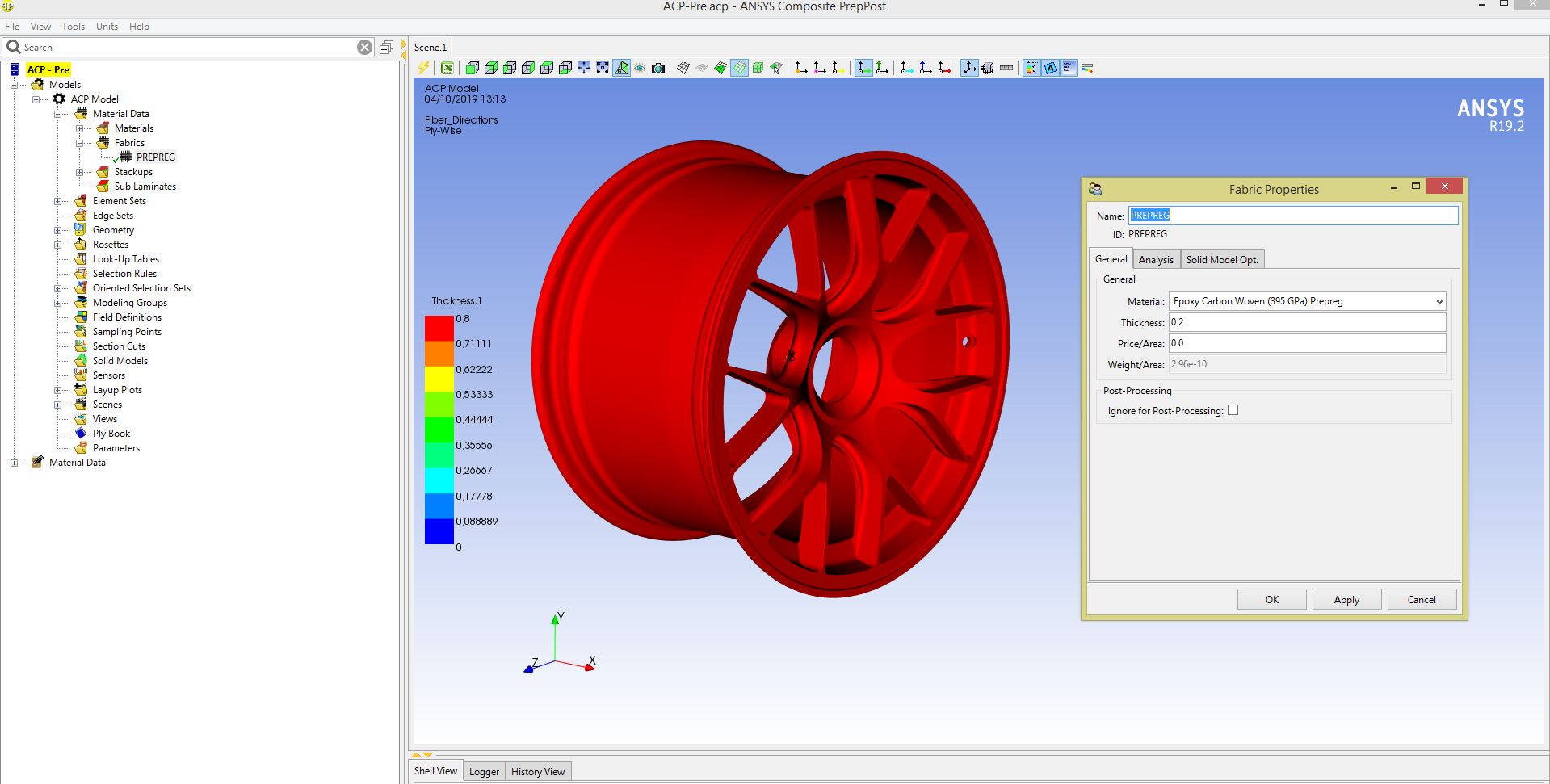Click the green Excel export toolbar icon
Image resolution: width=1550 pixels, height=784 pixels.
[x=447, y=68]
